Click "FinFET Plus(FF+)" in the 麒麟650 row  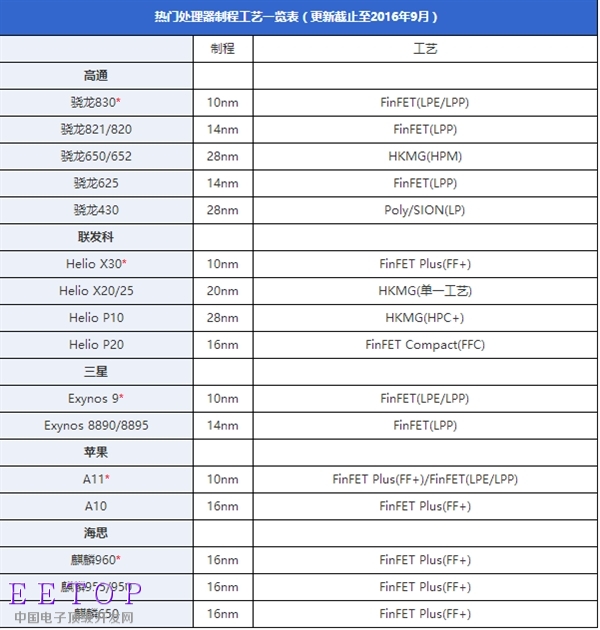[x=425, y=614]
